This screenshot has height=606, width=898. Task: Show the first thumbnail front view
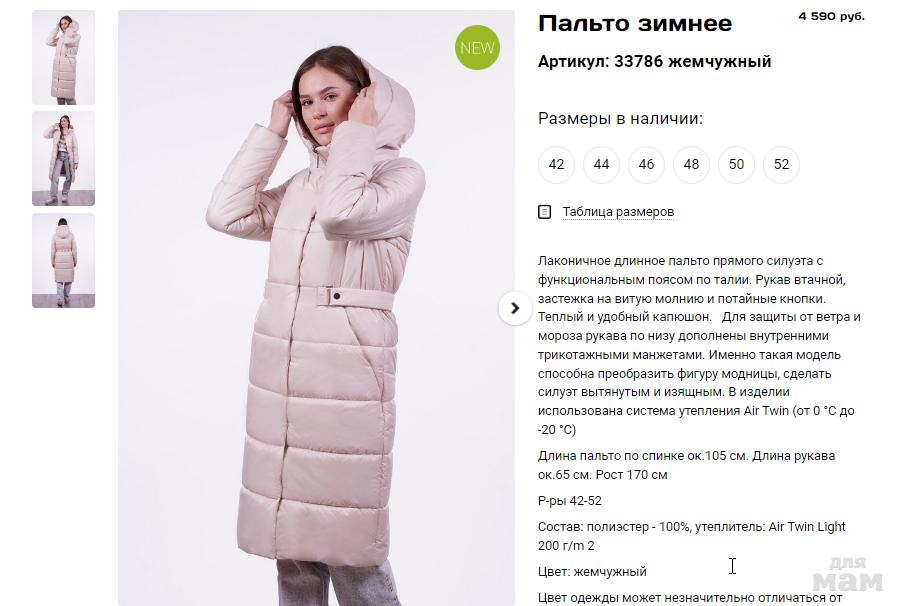pos(63,57)
